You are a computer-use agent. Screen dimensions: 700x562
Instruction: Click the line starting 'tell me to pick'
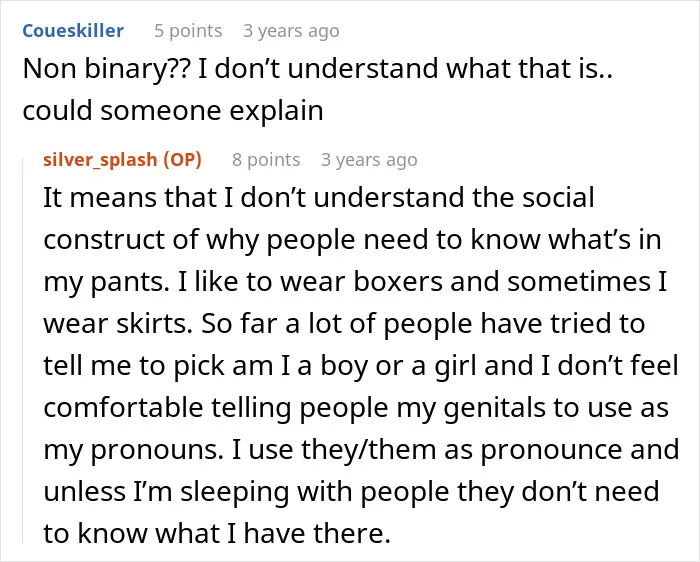pos(361,366)
